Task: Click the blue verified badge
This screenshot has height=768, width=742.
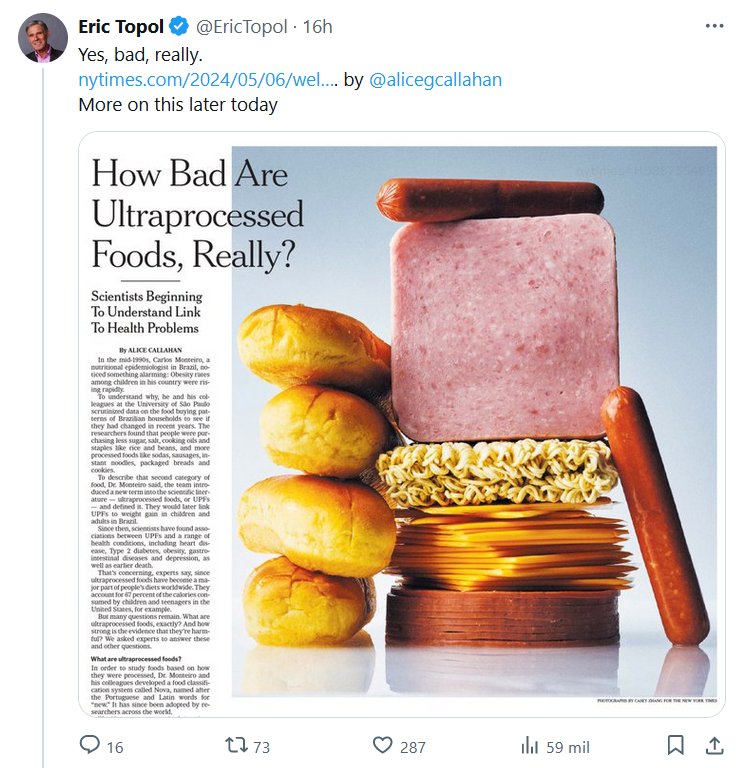Action: pos(177,27)
